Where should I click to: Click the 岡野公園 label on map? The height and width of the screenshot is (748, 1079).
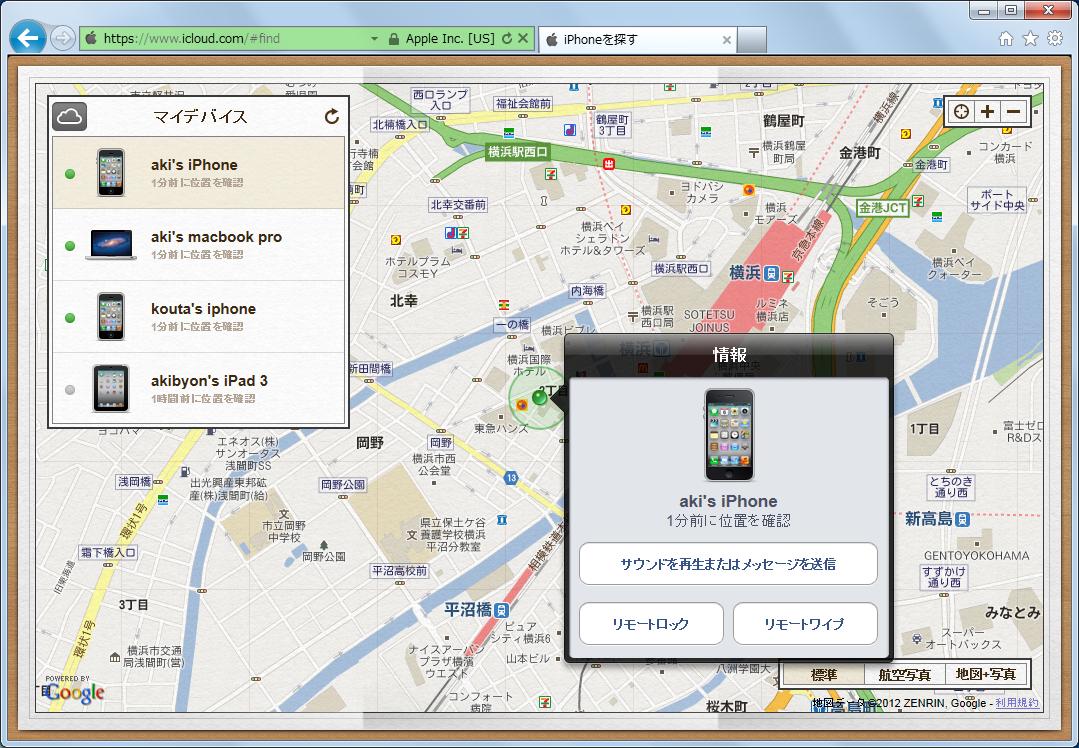pyautogui.click(x=343, y=484)
